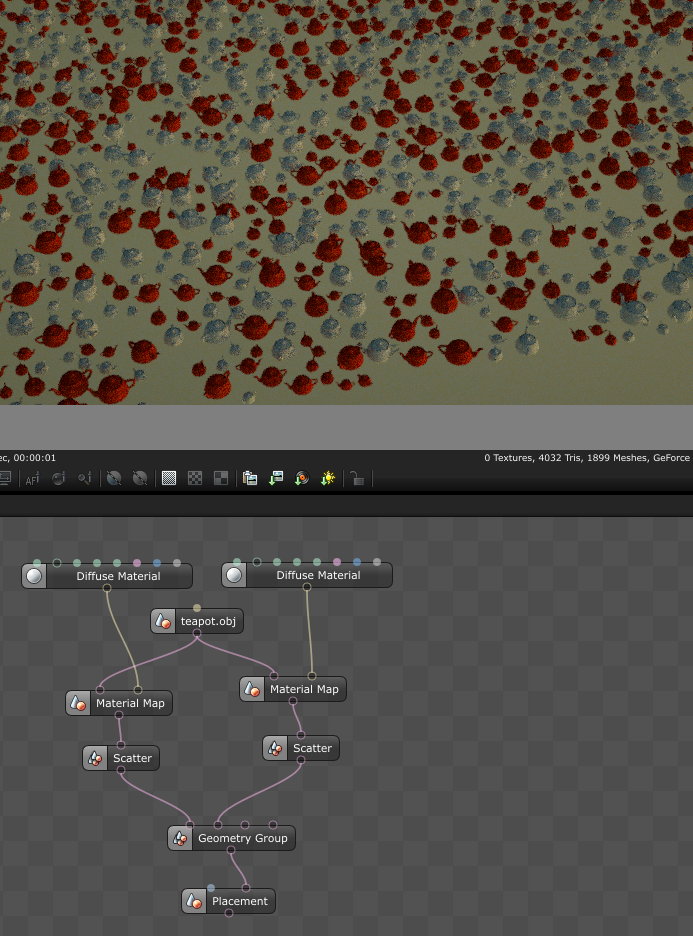Select the material picker sphere tool
693x936 pixels.
pyautogui.click(x=58, y=478)
